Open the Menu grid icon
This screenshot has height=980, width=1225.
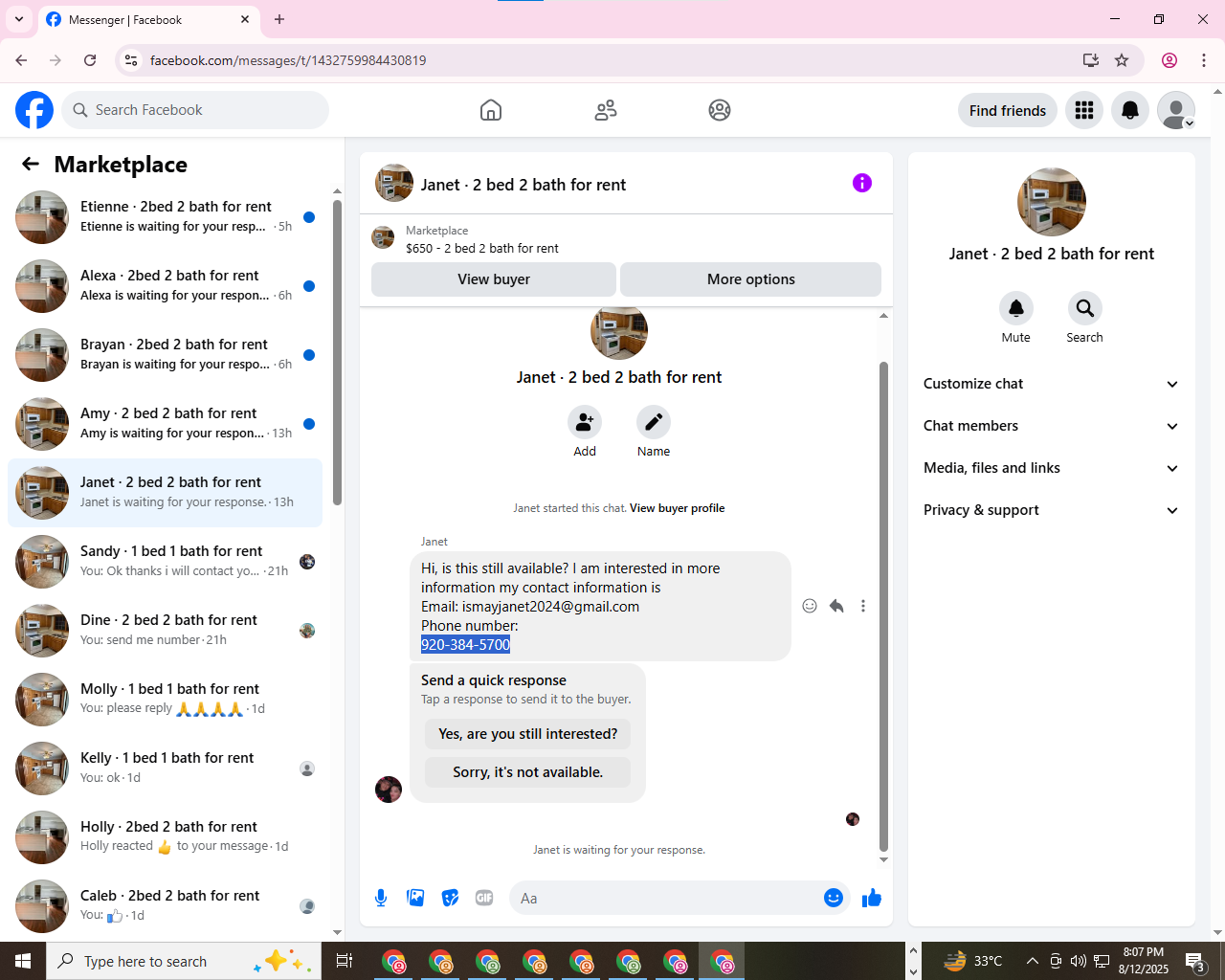(x=1084, y=110)
